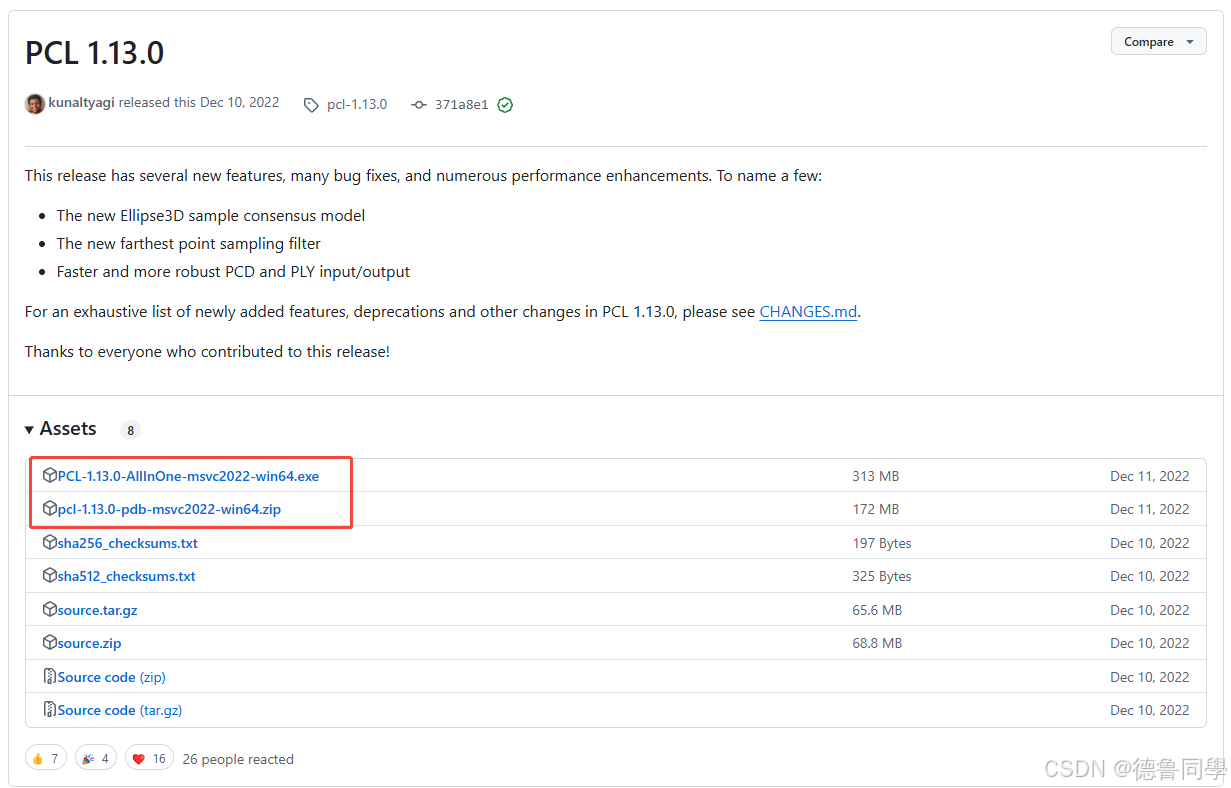
Task: Click the package icon of pdb zip
Action: [x=50, y=509]
